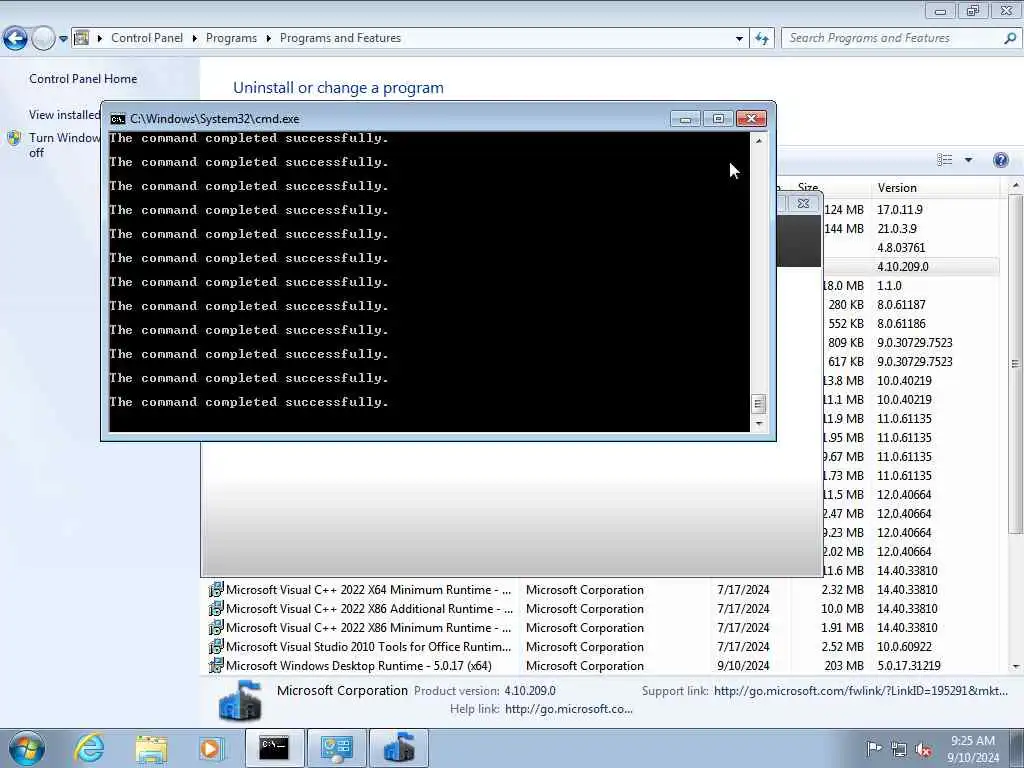Refresh the Programs and Features view
The image size is (1024, 768).
coord(761,39)
